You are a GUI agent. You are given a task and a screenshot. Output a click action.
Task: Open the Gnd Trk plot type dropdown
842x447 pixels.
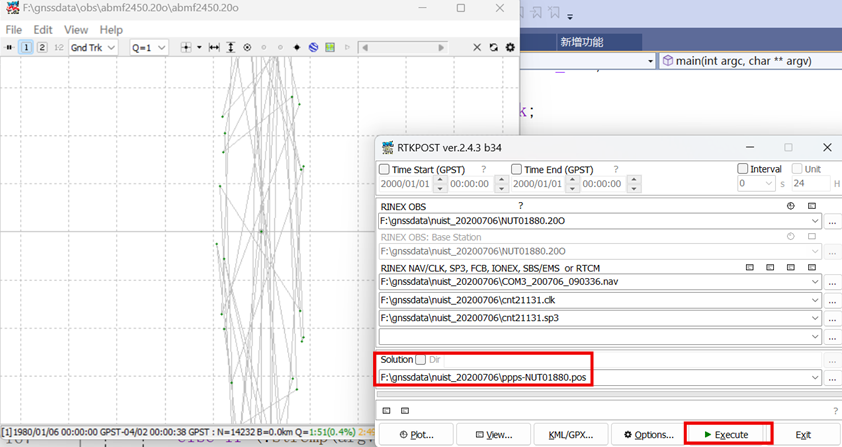[93, 47]
